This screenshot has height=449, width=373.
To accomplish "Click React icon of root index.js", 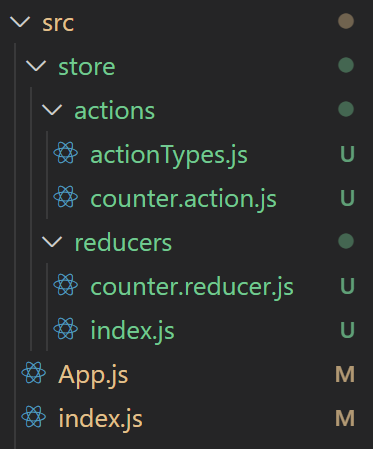I will 34,417.
